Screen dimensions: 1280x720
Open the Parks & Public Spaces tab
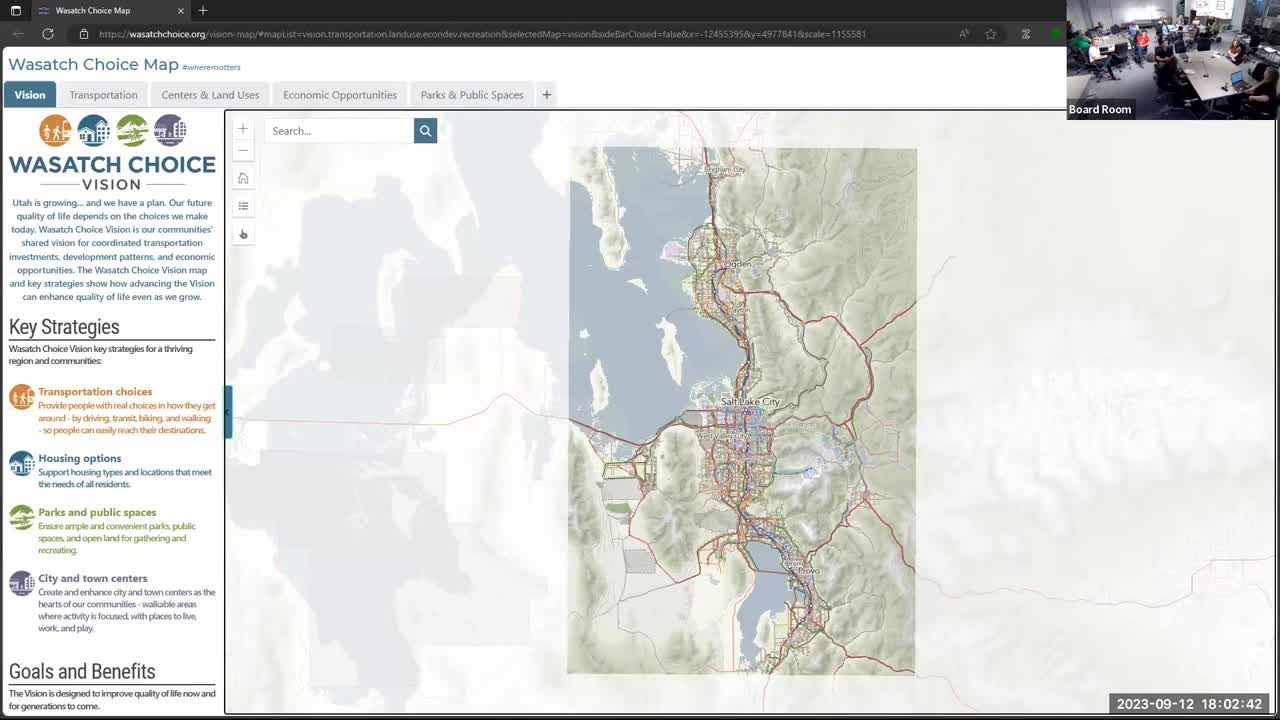click(471, 94)
